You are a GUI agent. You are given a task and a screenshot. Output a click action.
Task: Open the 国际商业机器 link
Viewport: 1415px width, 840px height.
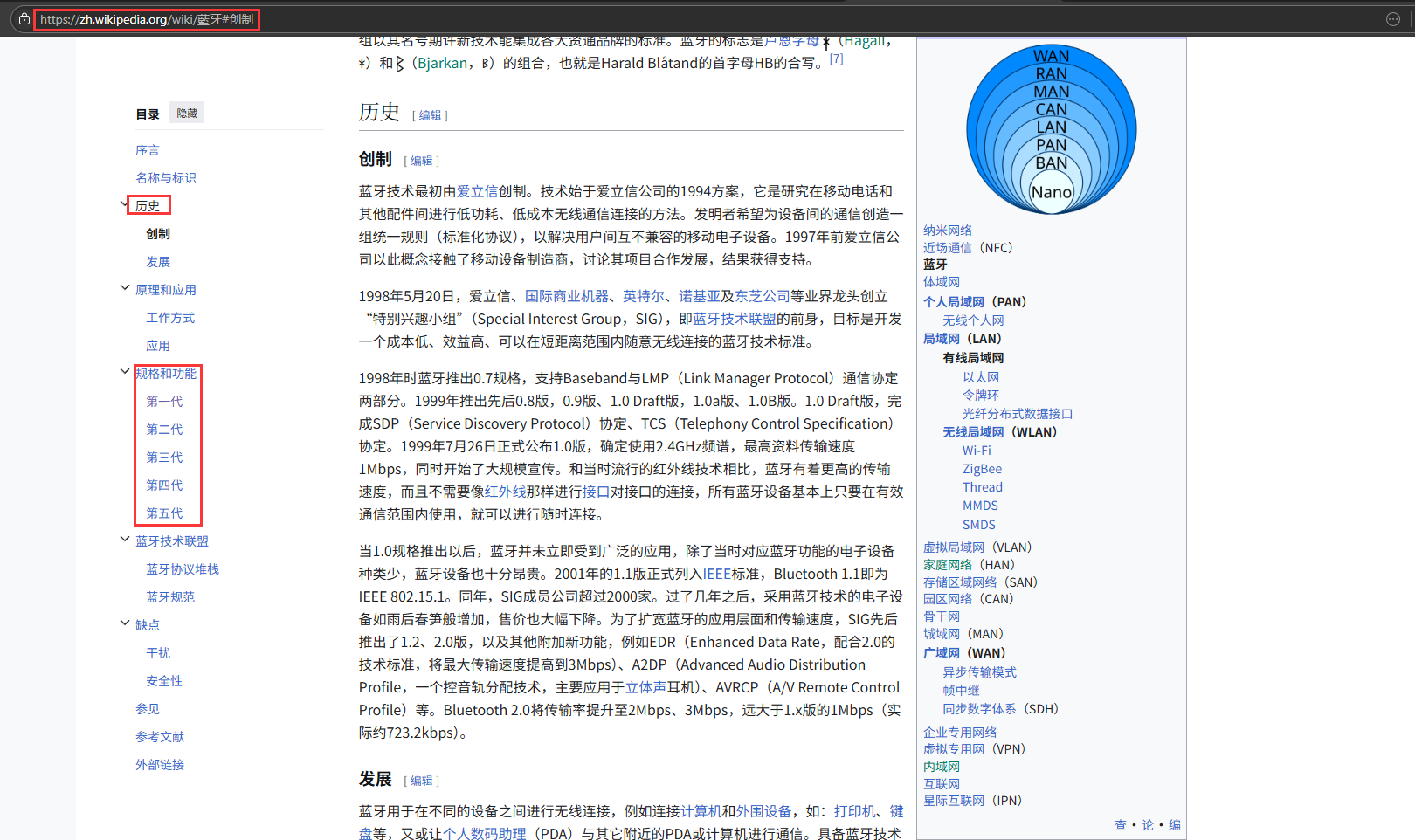point(567,296)
